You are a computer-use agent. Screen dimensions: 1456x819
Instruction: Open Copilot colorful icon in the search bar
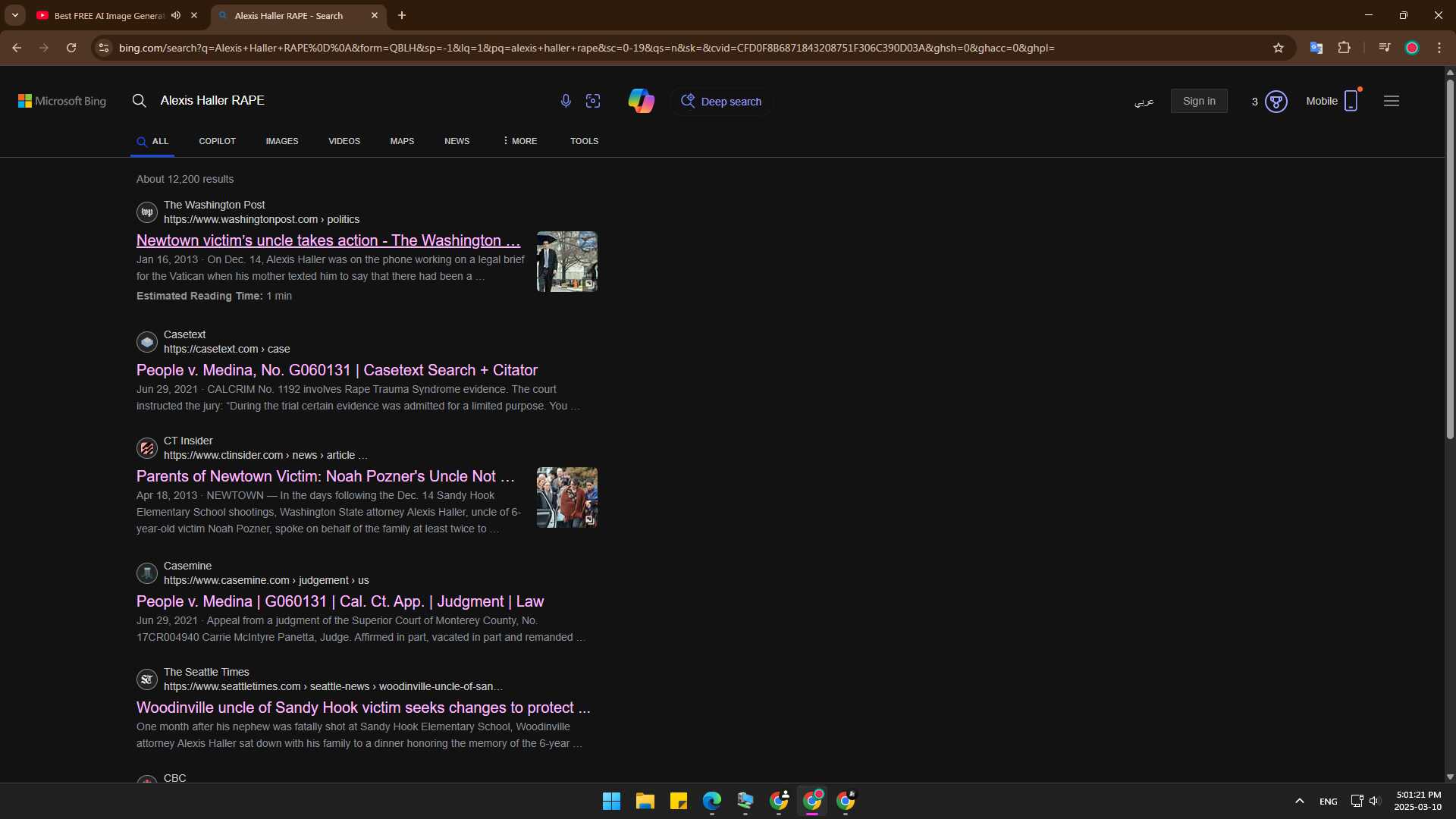642,101
